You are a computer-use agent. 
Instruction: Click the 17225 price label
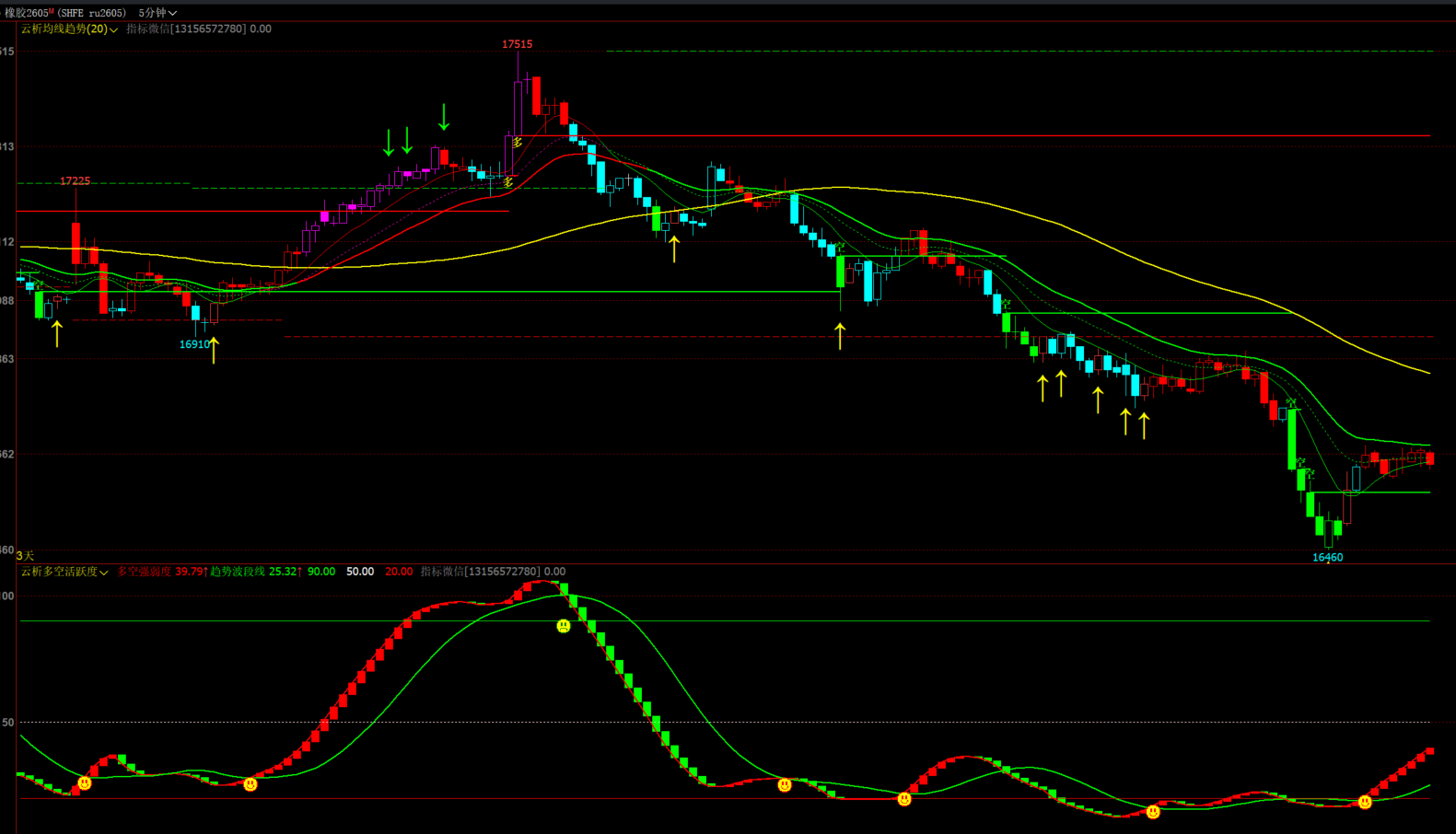(76, 181)
